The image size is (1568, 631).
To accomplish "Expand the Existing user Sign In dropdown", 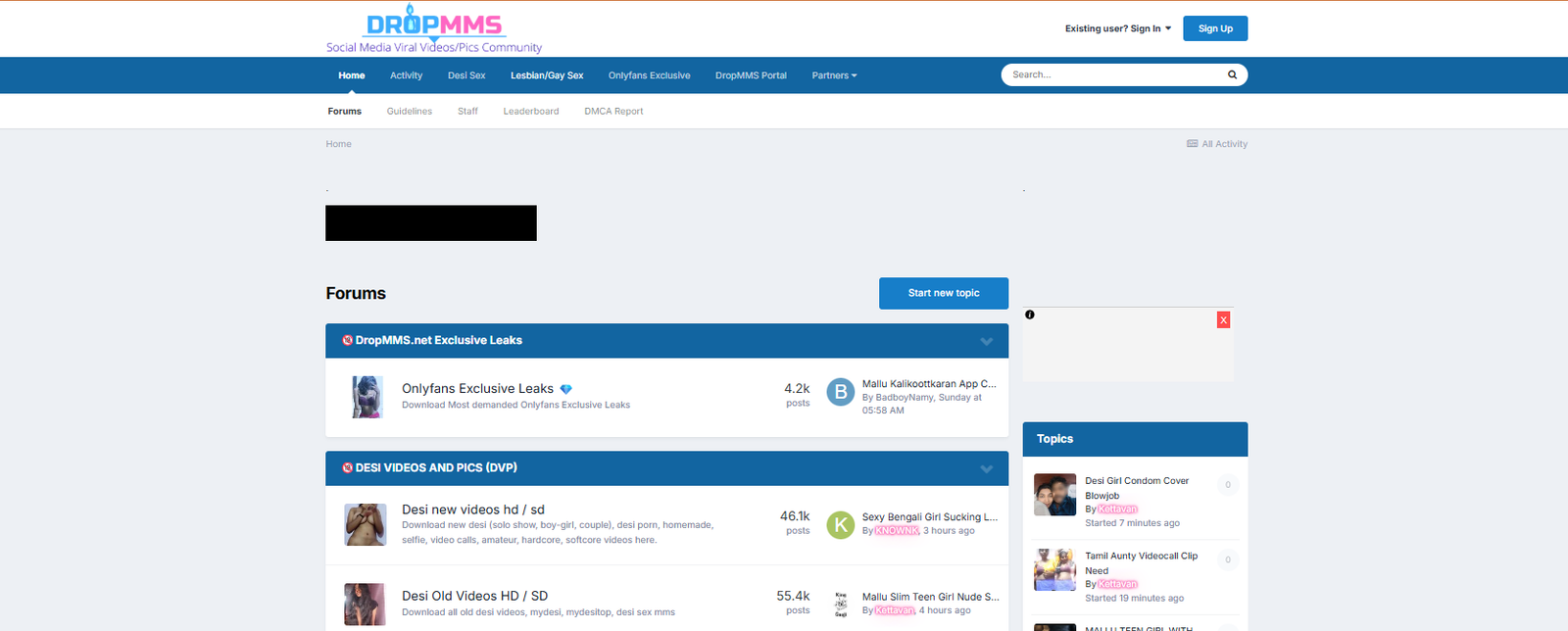I will [x=1117, y=28].
